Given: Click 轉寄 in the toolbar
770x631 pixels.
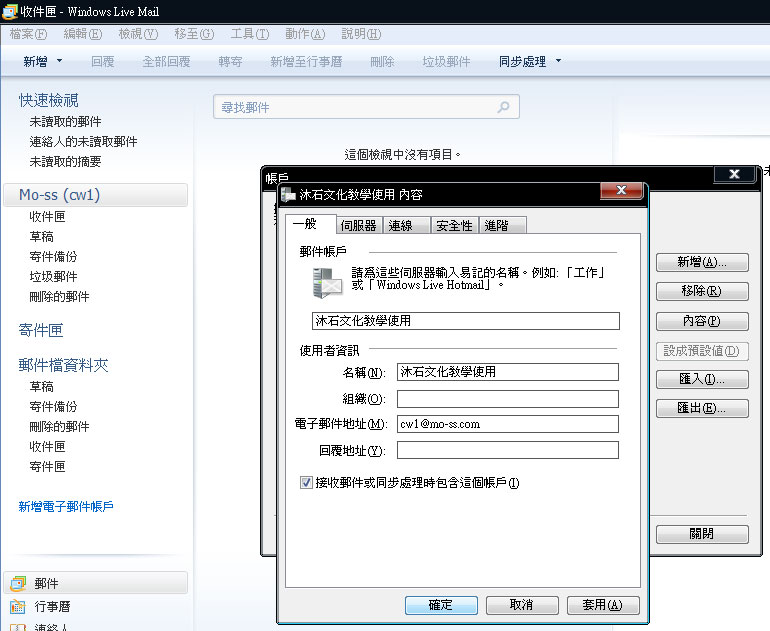Looking at the screenshot, I should tap(230, 61).
